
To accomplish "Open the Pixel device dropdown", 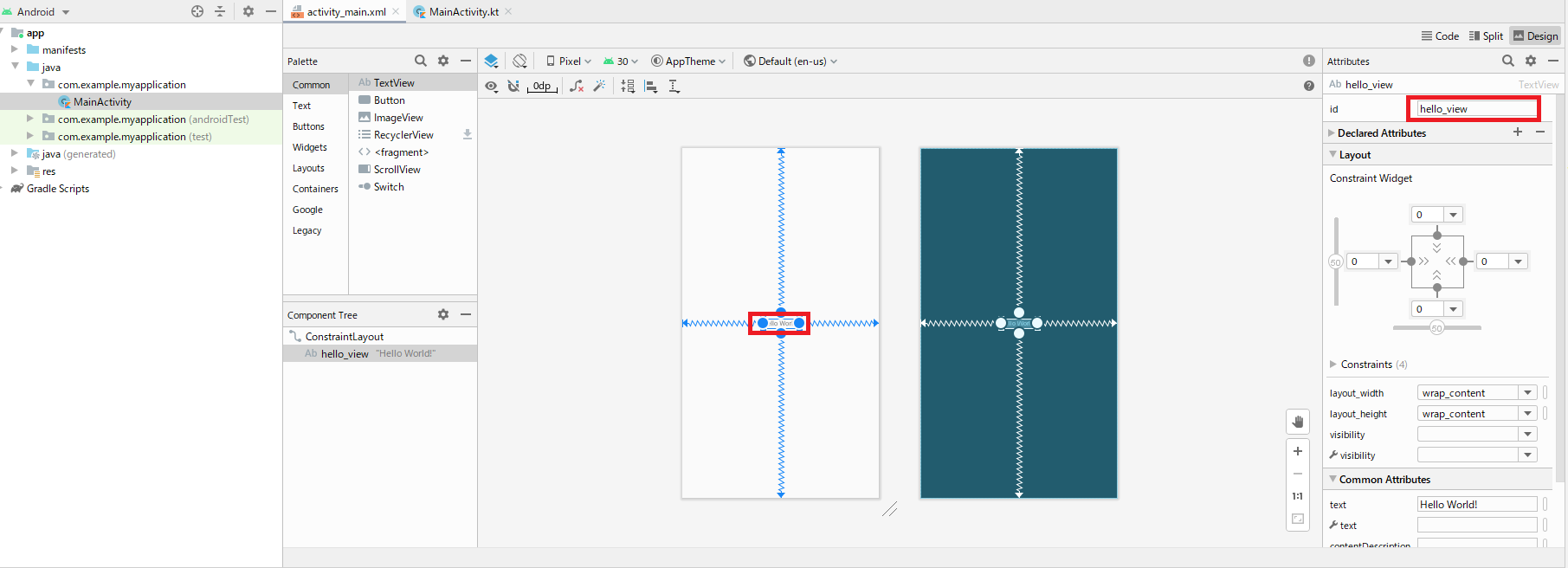I will point(568,61).
